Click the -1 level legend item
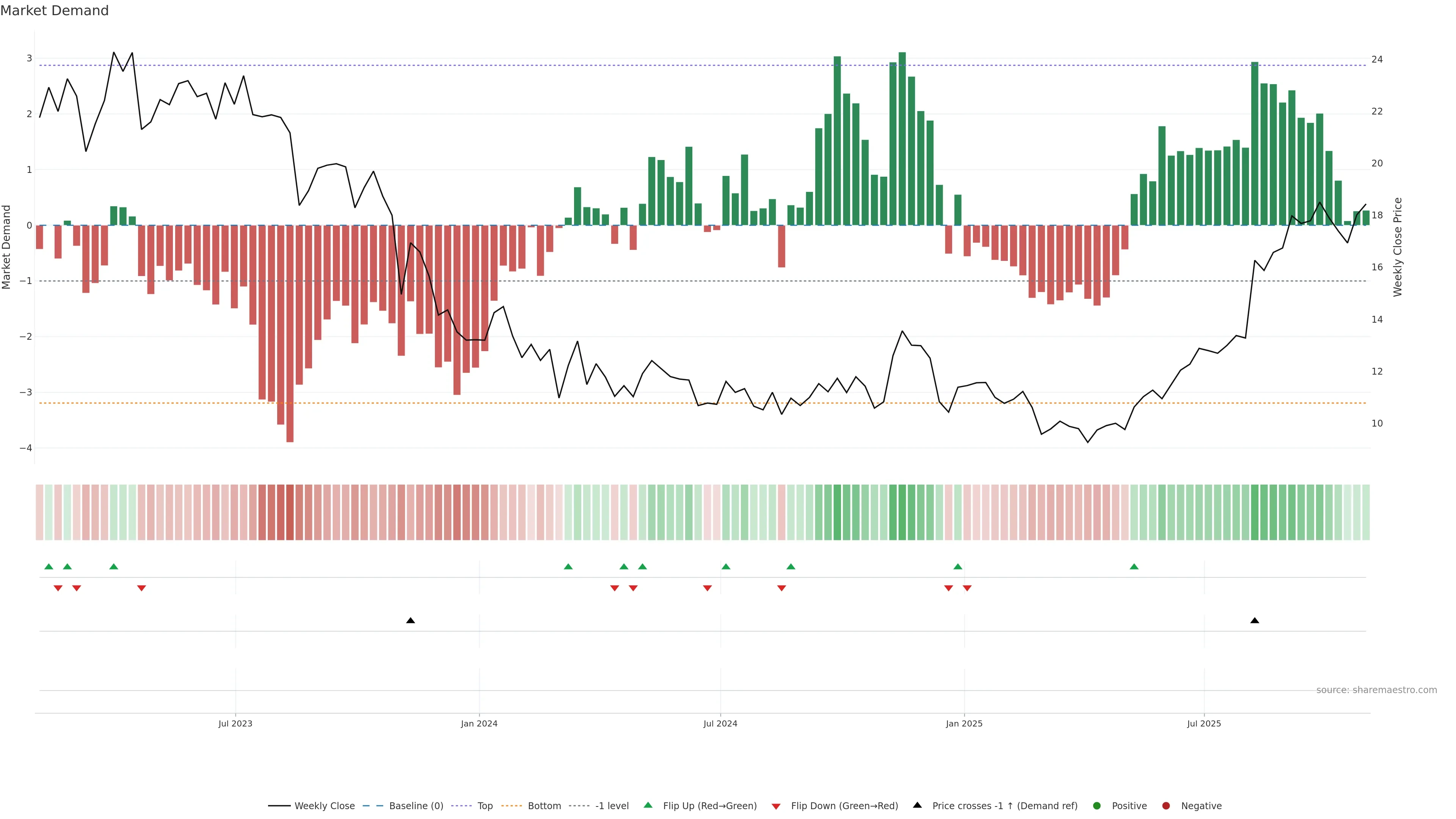The image size is (1456, 819). point(612,805)
